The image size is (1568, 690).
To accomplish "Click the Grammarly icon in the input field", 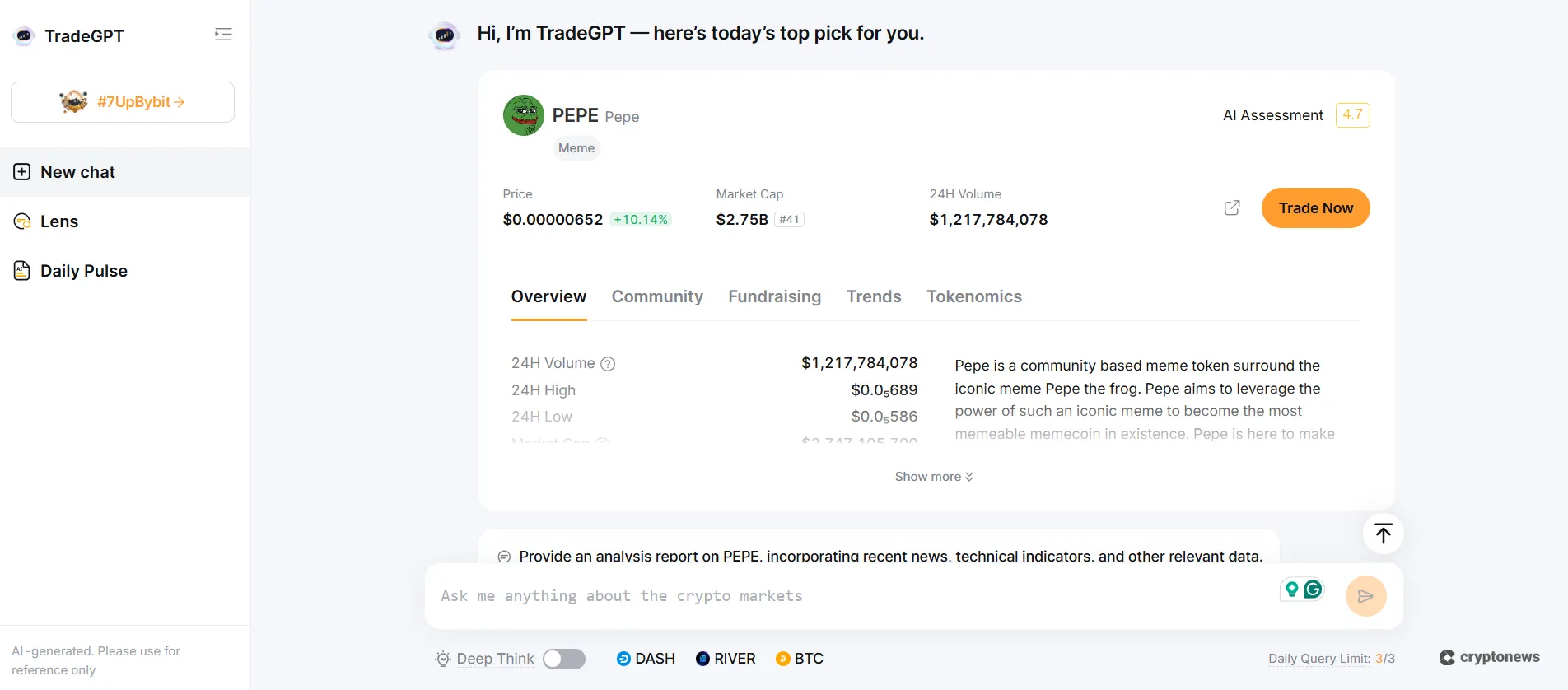I will (x=1313, y=589).
